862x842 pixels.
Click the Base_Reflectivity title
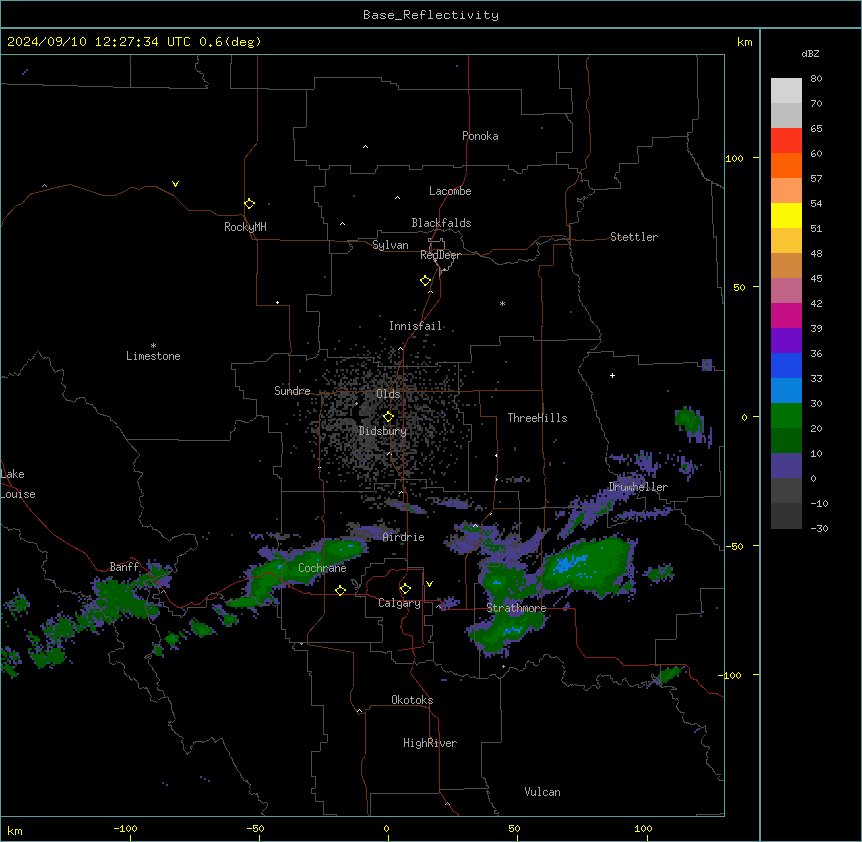tap(431, 15)
